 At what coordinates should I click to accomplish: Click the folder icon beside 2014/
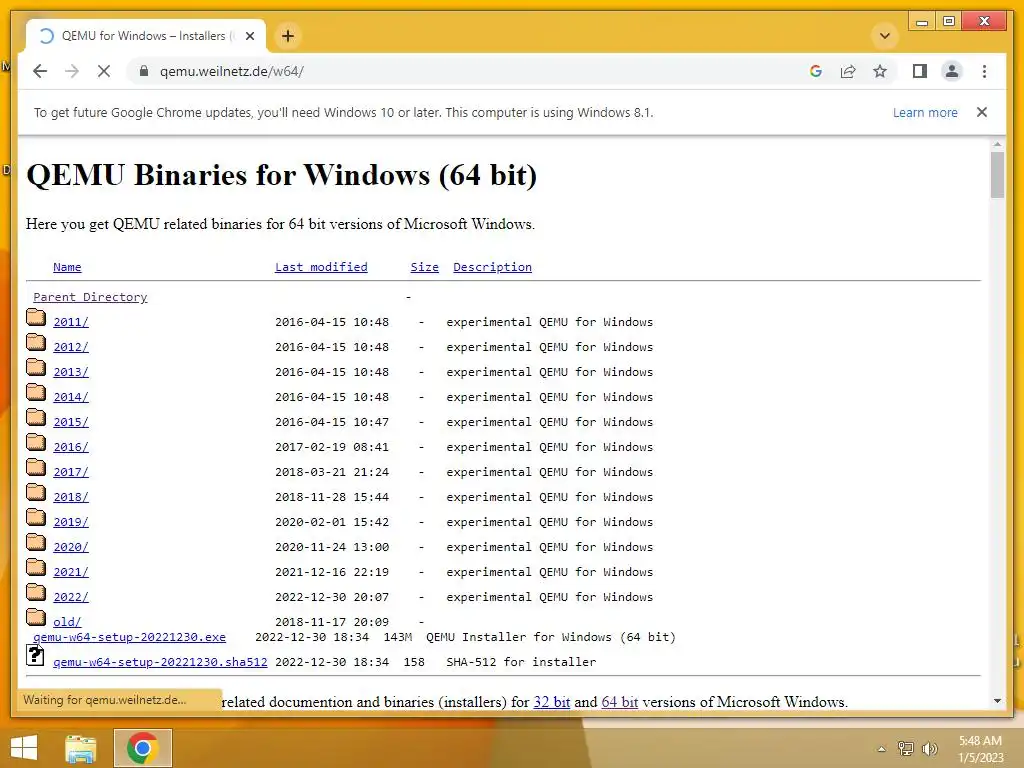click(x=36, y=392)
